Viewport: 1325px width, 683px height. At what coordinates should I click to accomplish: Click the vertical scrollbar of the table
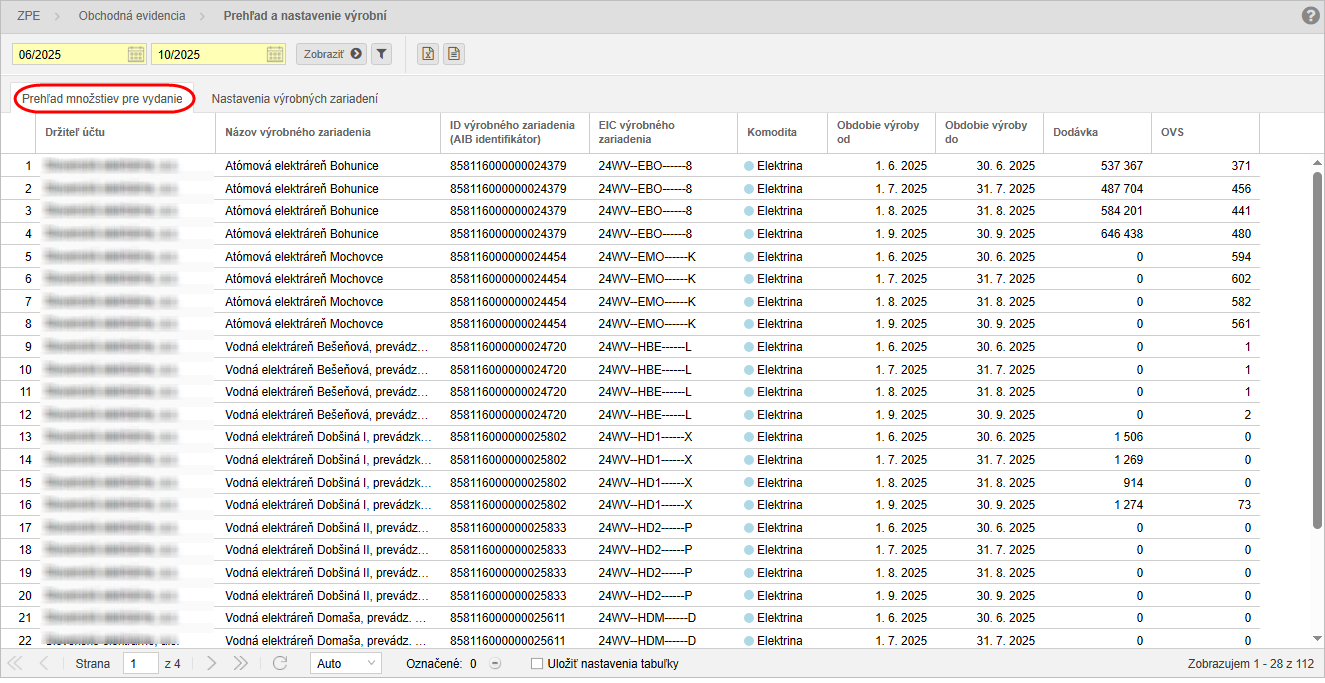1316,350
